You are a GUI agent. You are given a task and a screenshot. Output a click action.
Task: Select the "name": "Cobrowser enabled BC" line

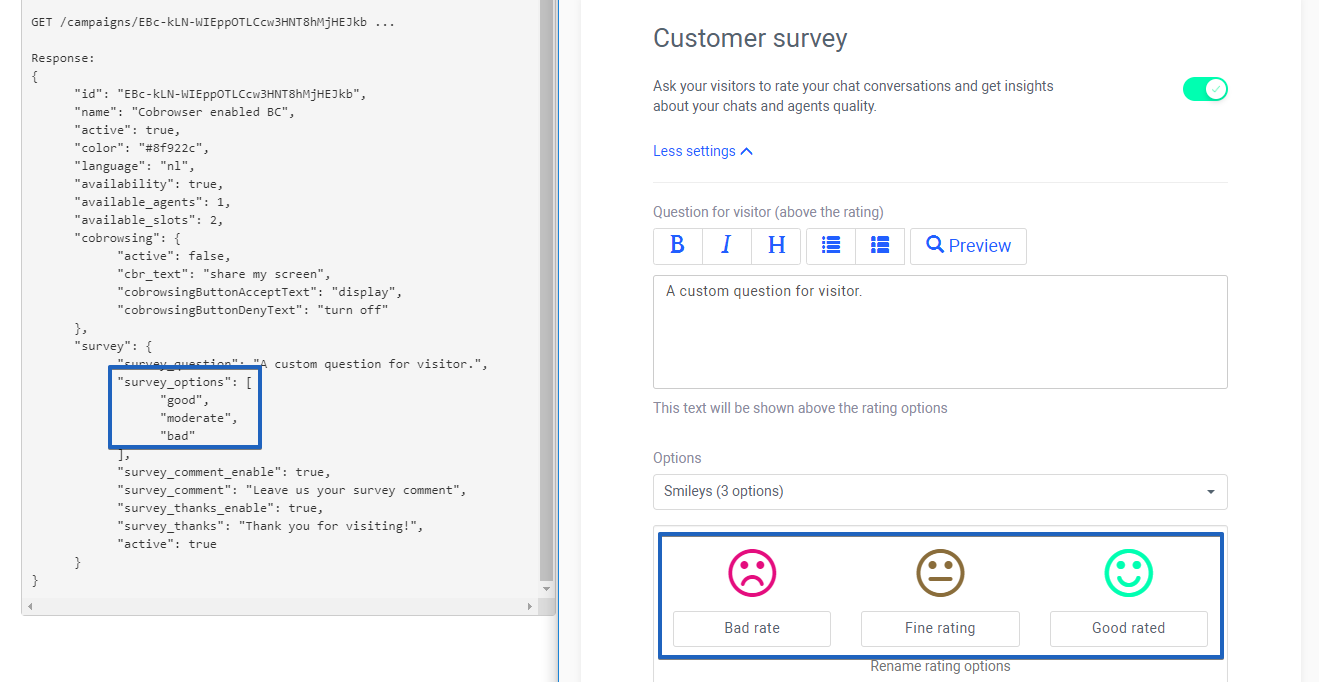point(184,112)
